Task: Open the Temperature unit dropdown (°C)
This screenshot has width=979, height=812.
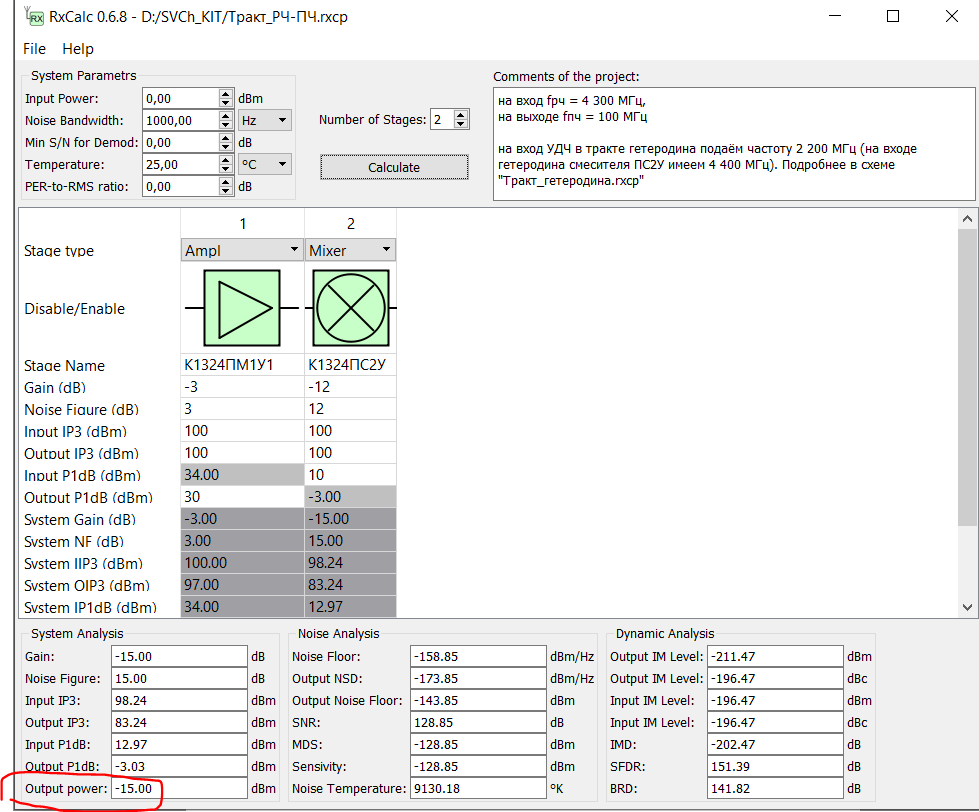Action: coord(265,164)
